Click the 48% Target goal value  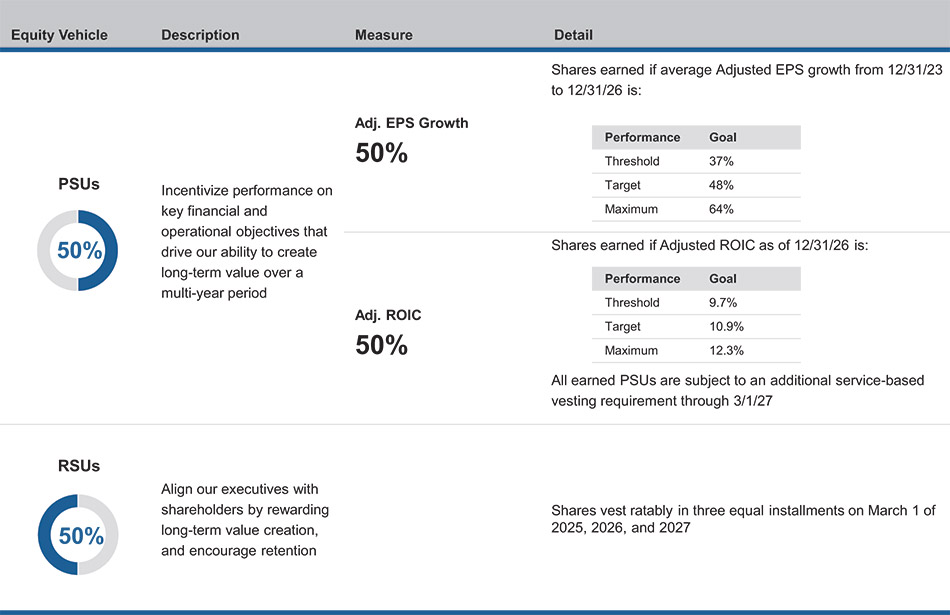click(721, 185)
